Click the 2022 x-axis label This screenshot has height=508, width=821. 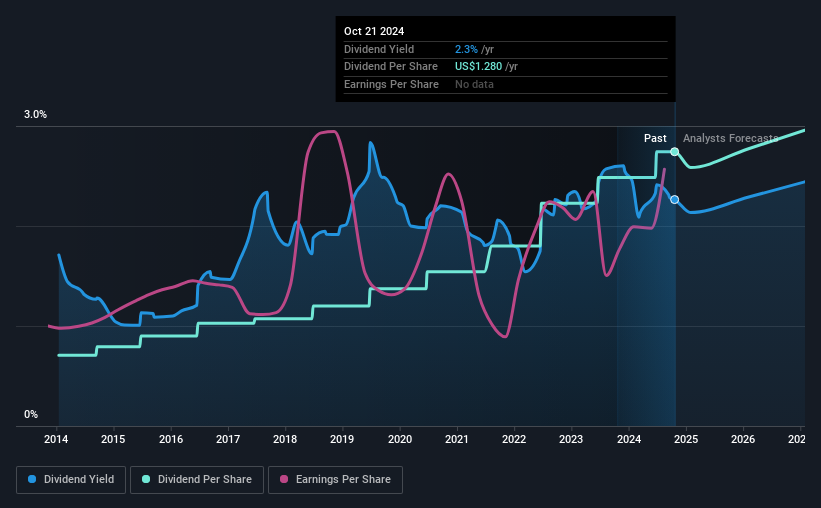[x=514, y=439]
